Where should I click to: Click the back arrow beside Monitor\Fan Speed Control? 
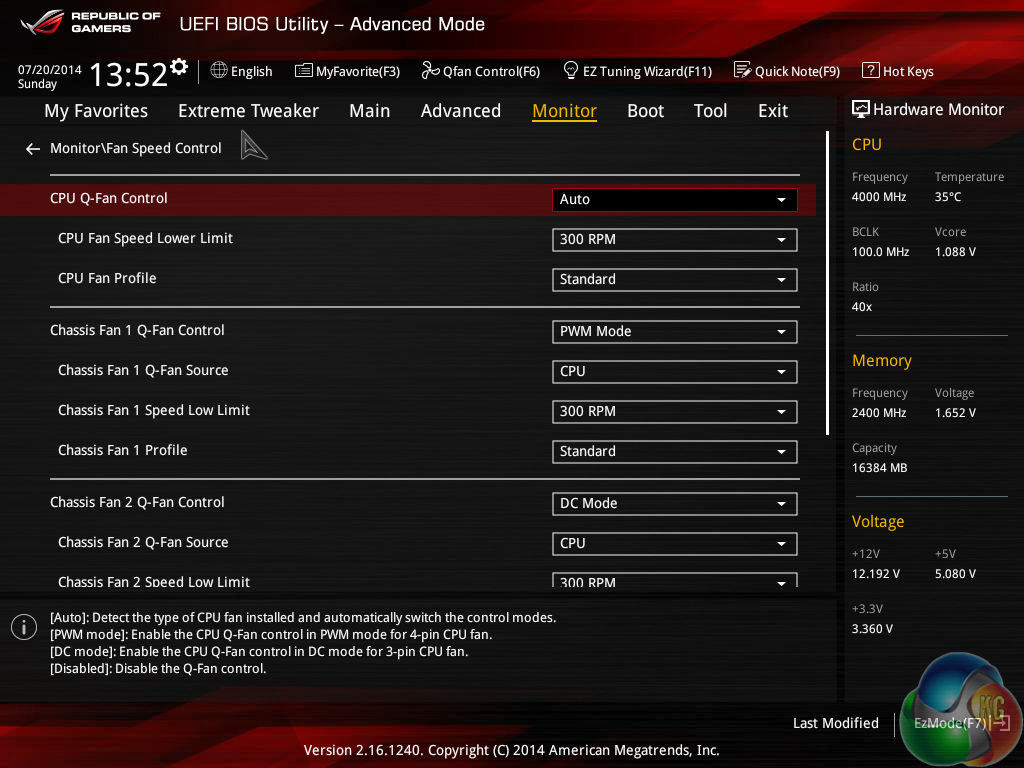tap(33, 150)
